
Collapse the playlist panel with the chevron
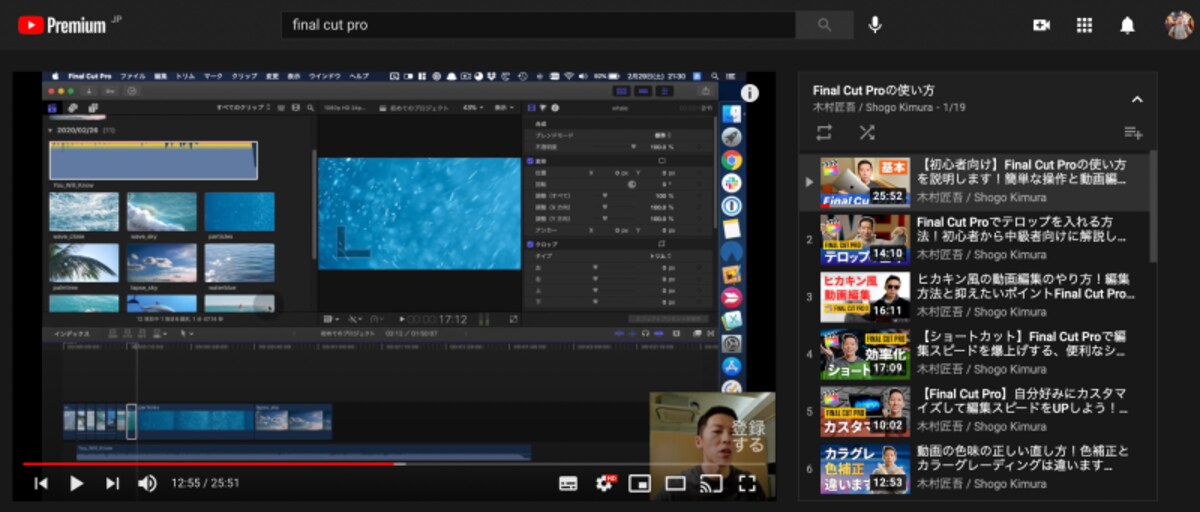point(1136,99)
